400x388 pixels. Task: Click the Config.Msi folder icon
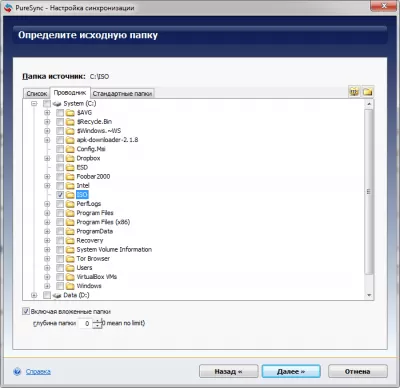click(70, 149)
